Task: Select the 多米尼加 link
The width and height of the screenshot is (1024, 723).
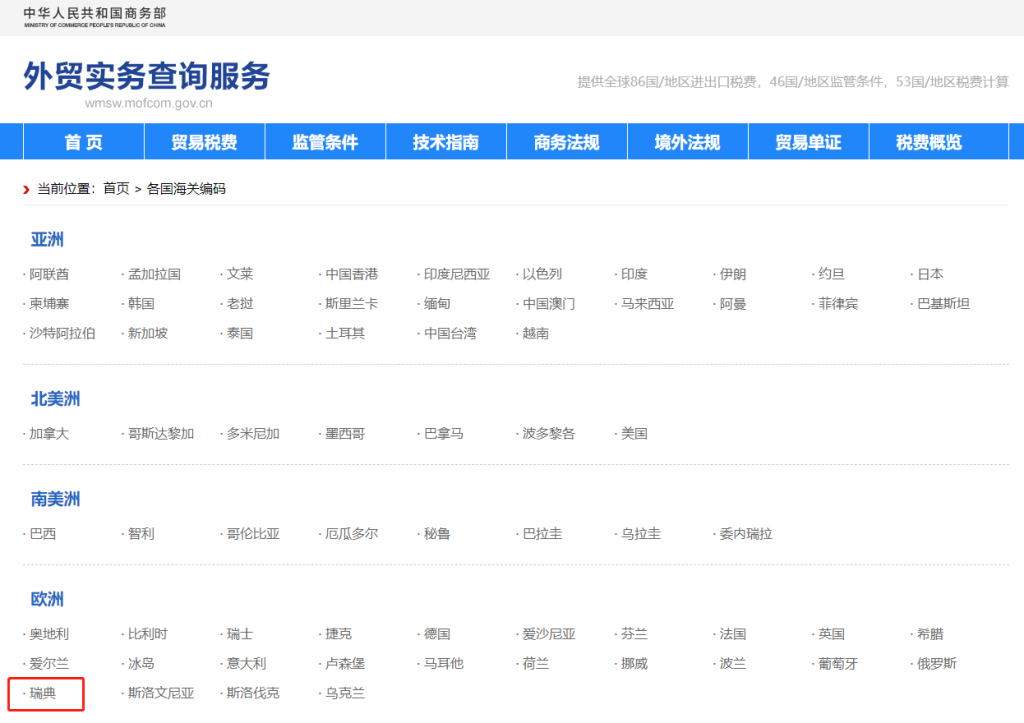Action: tap(253, 434)
